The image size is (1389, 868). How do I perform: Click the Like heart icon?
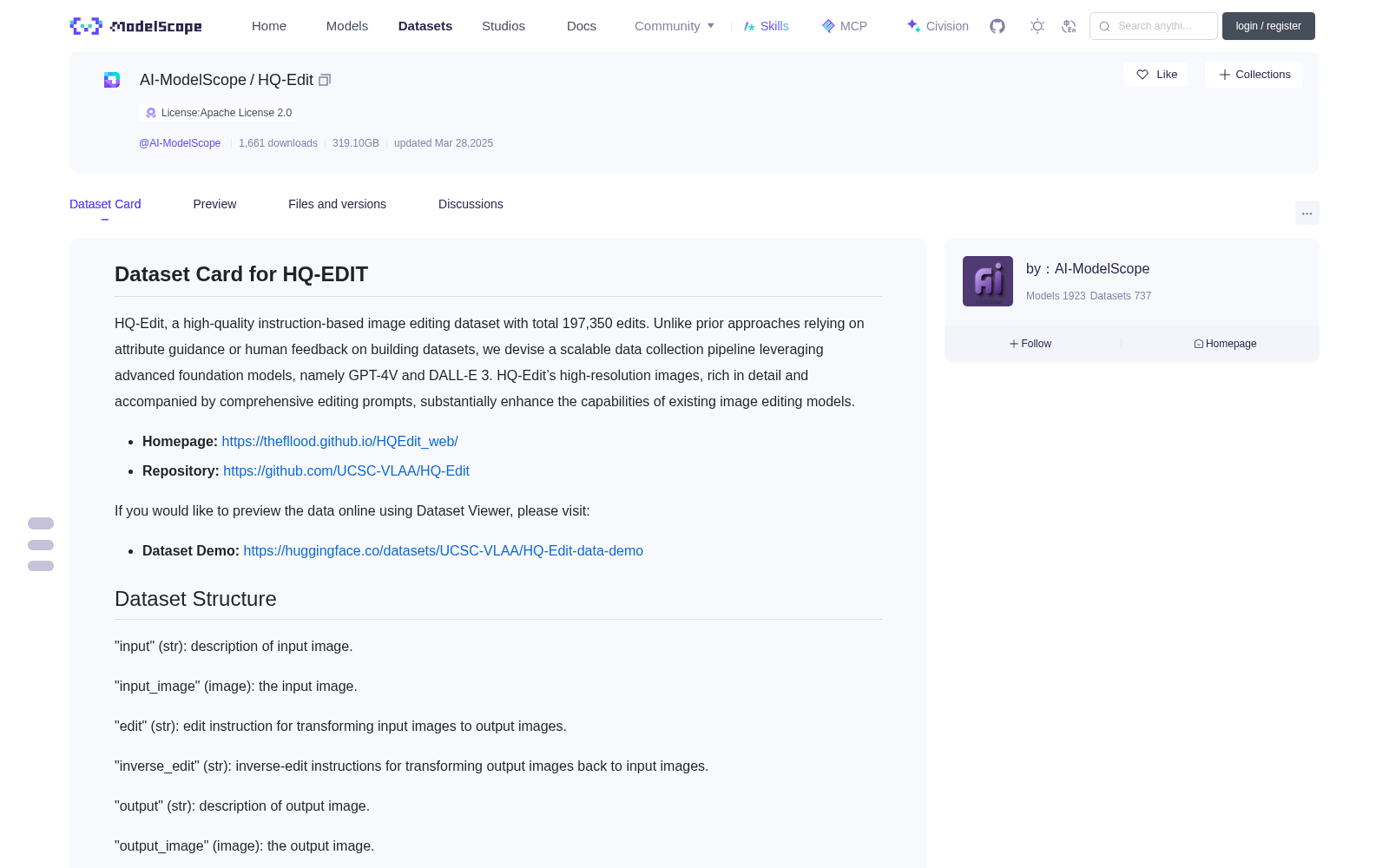point(1142,75)
